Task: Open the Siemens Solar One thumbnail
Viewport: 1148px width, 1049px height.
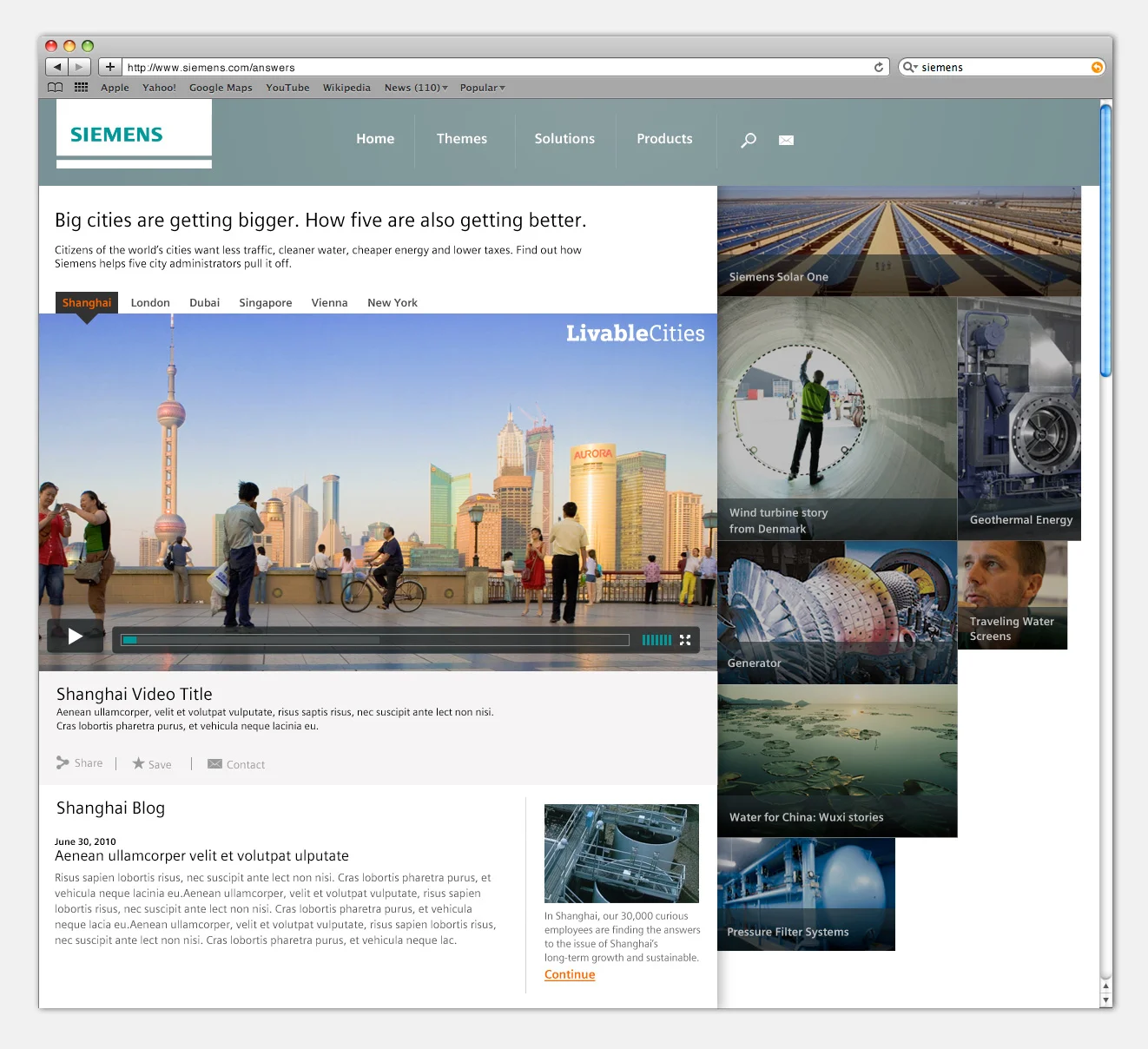Action: click(899, 241)
